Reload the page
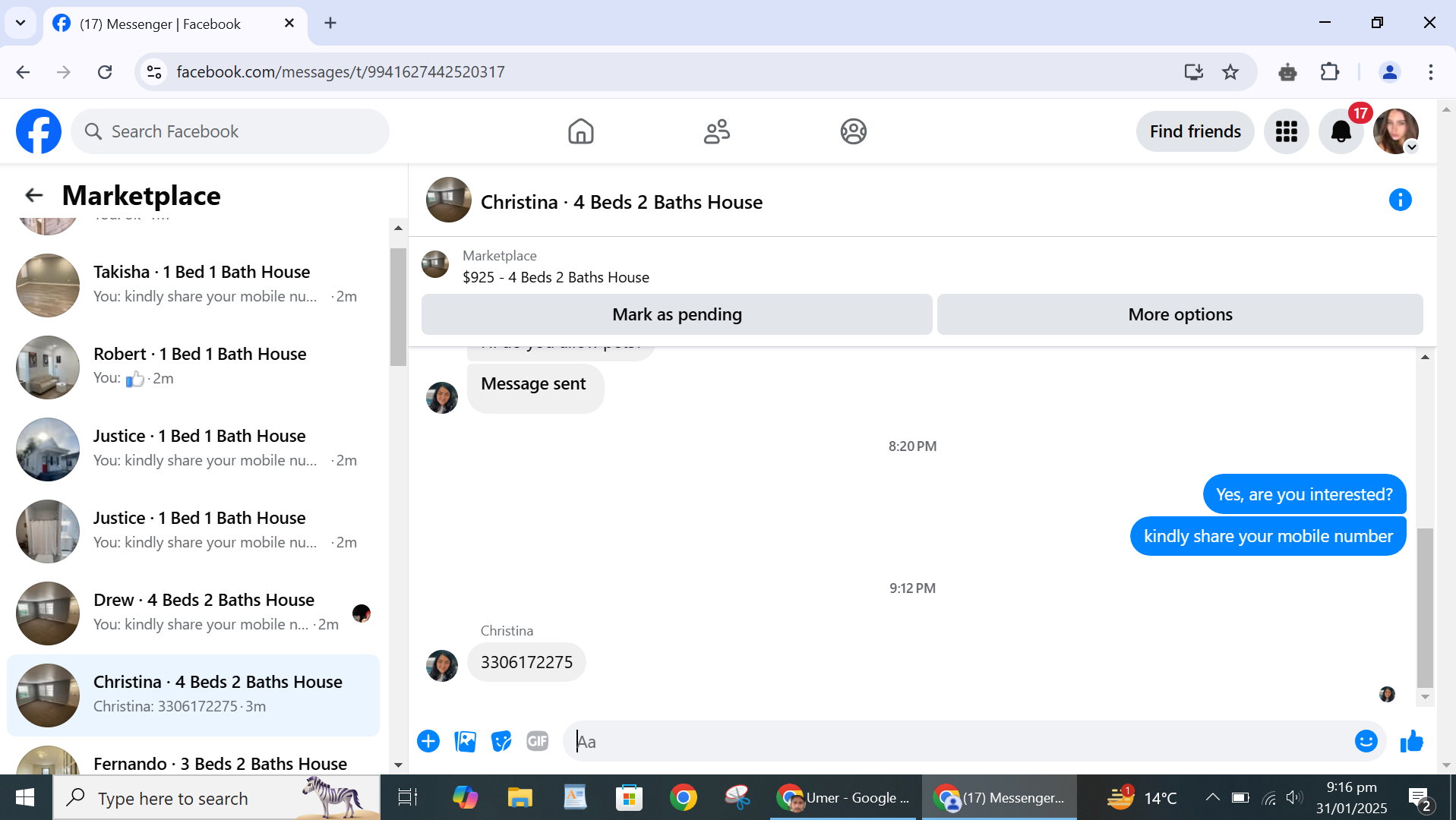Image resolution: width=1456 pixels, height=820 pixels. click(105, 72)
